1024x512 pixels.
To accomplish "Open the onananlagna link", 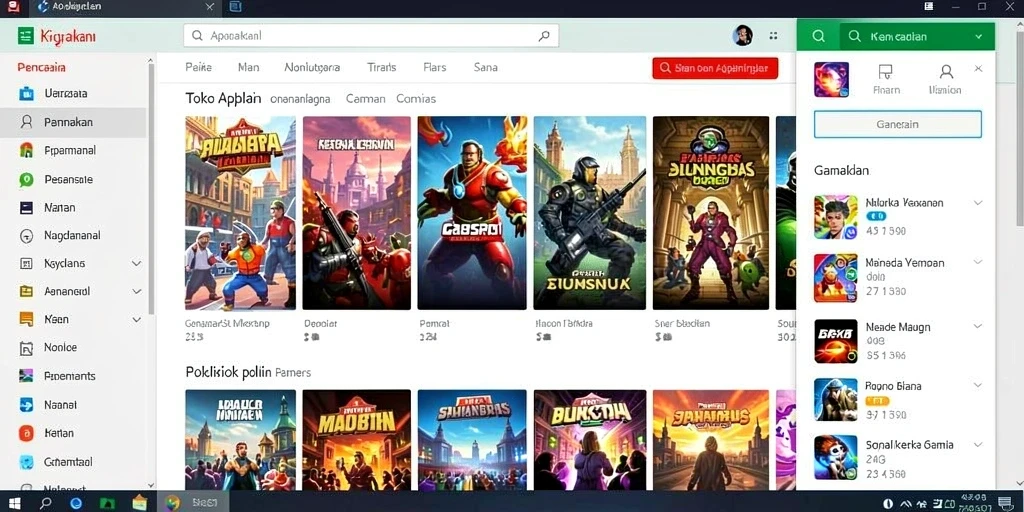I will 300,99.
